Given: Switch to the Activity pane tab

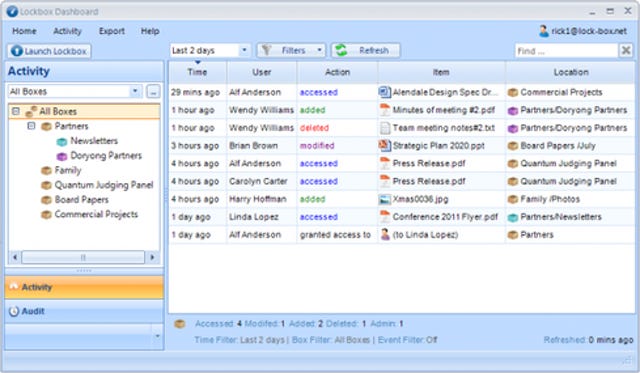Looking at the screenshot, I should tap(84, 287).
